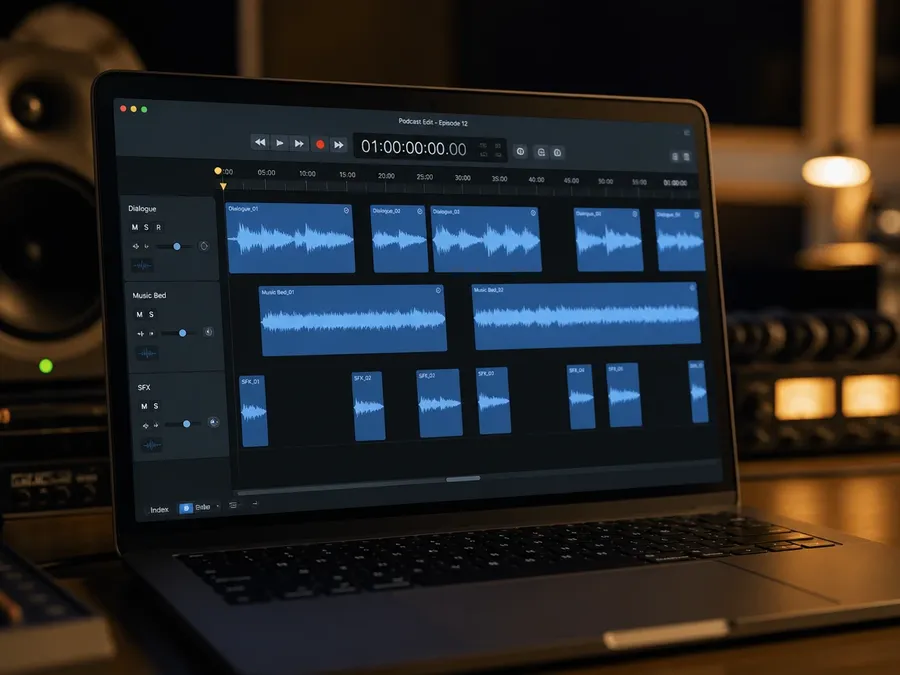Select the Music Bed_02 clip
Viewport: 900px width, 675px height.
[586, 316]
